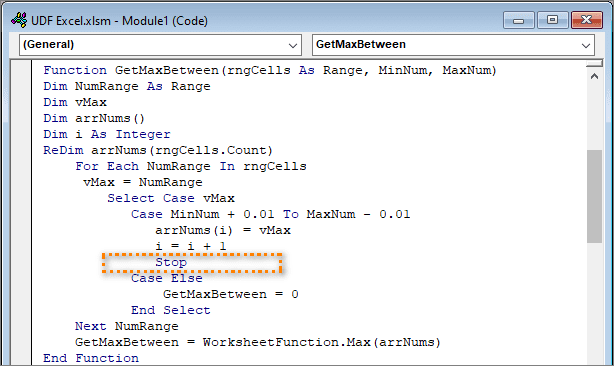Click the 'End Select' line
The image size is (614, 366).
(x=171, y=310)
